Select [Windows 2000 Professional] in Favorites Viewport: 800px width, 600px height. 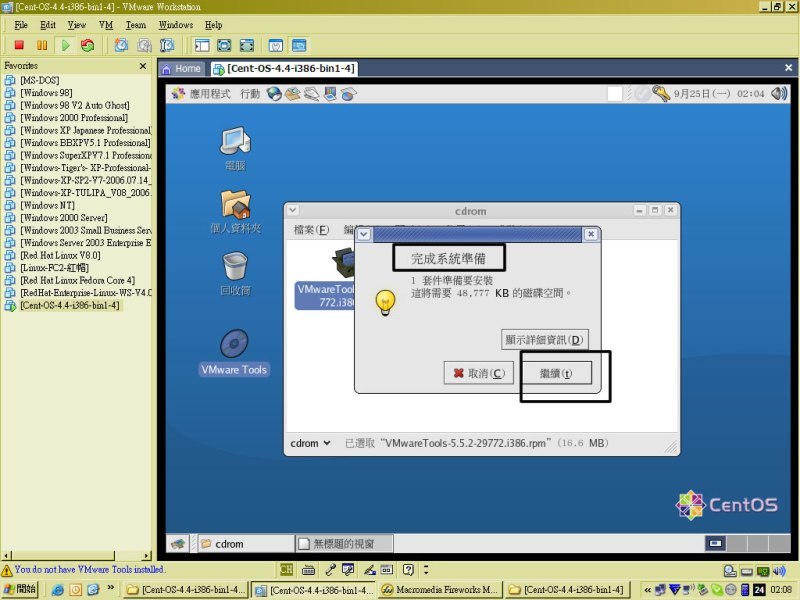click(x=74, y=118)
